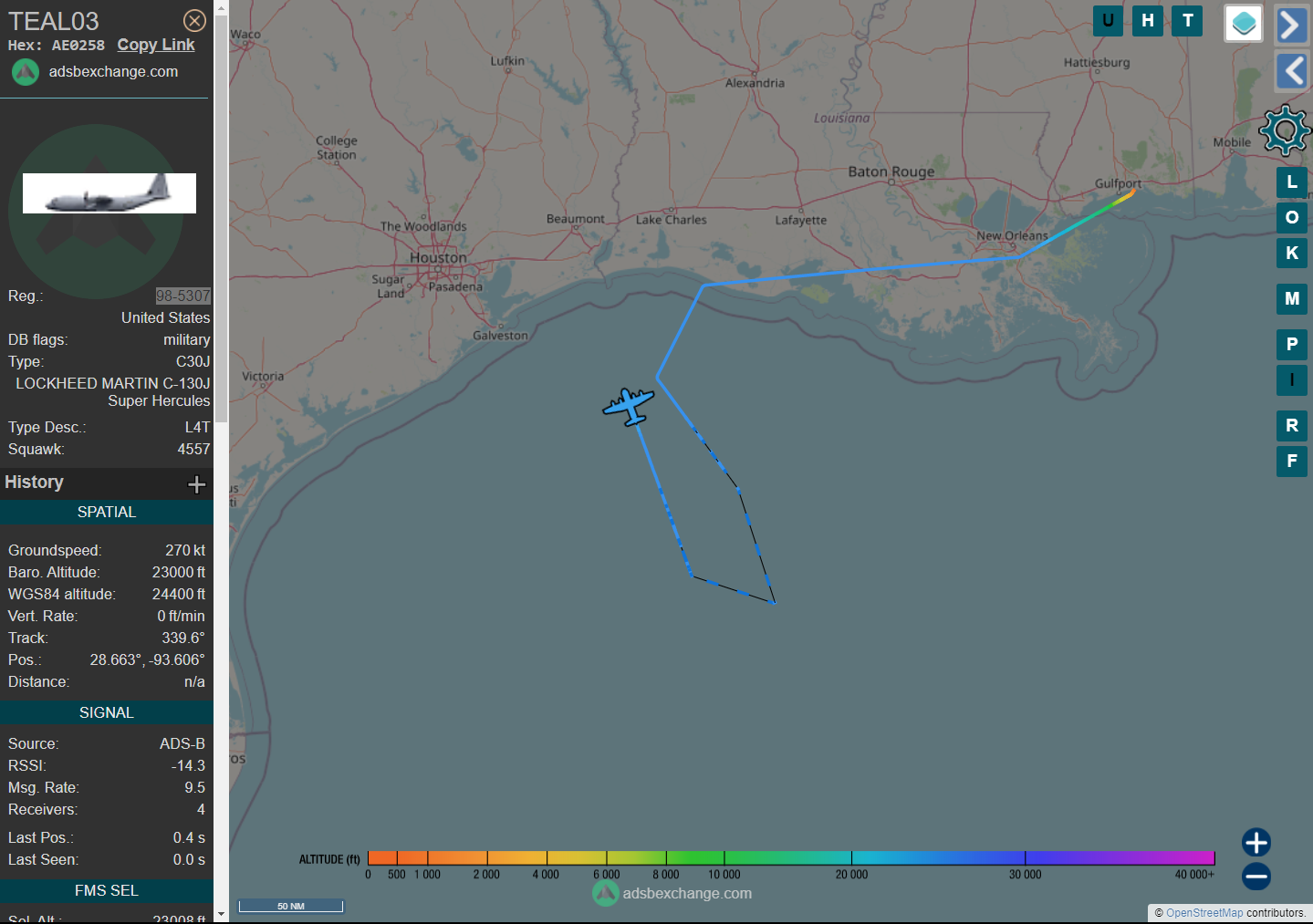Select the TEAL03 aircraft icon on map

[x=629, y=406]
